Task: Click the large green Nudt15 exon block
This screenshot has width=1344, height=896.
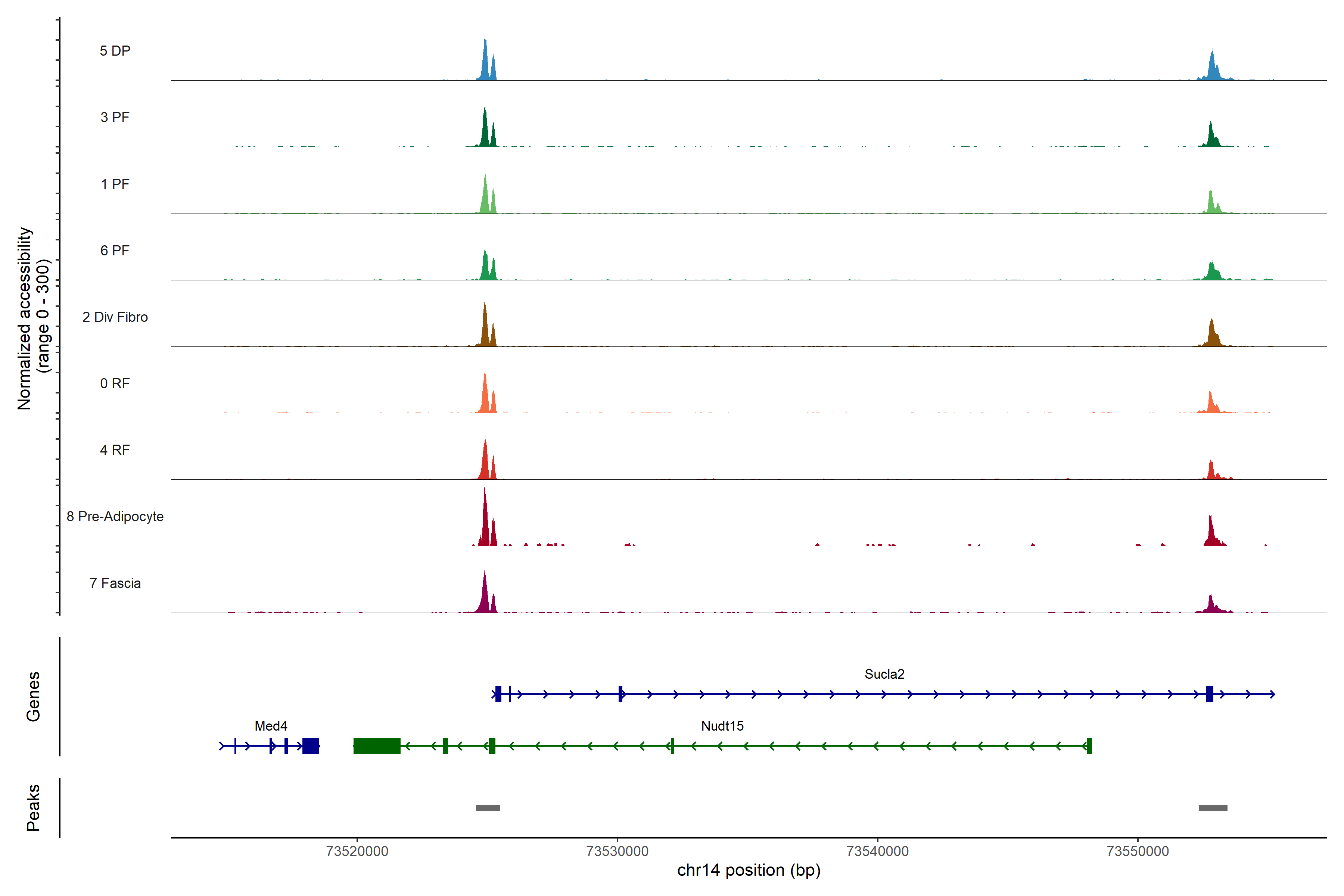Action: (377, 746)
